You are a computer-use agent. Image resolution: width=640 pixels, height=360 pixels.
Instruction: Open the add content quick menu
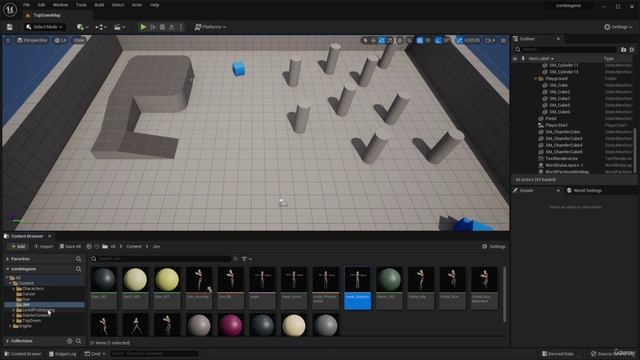[x=82, y=27]
